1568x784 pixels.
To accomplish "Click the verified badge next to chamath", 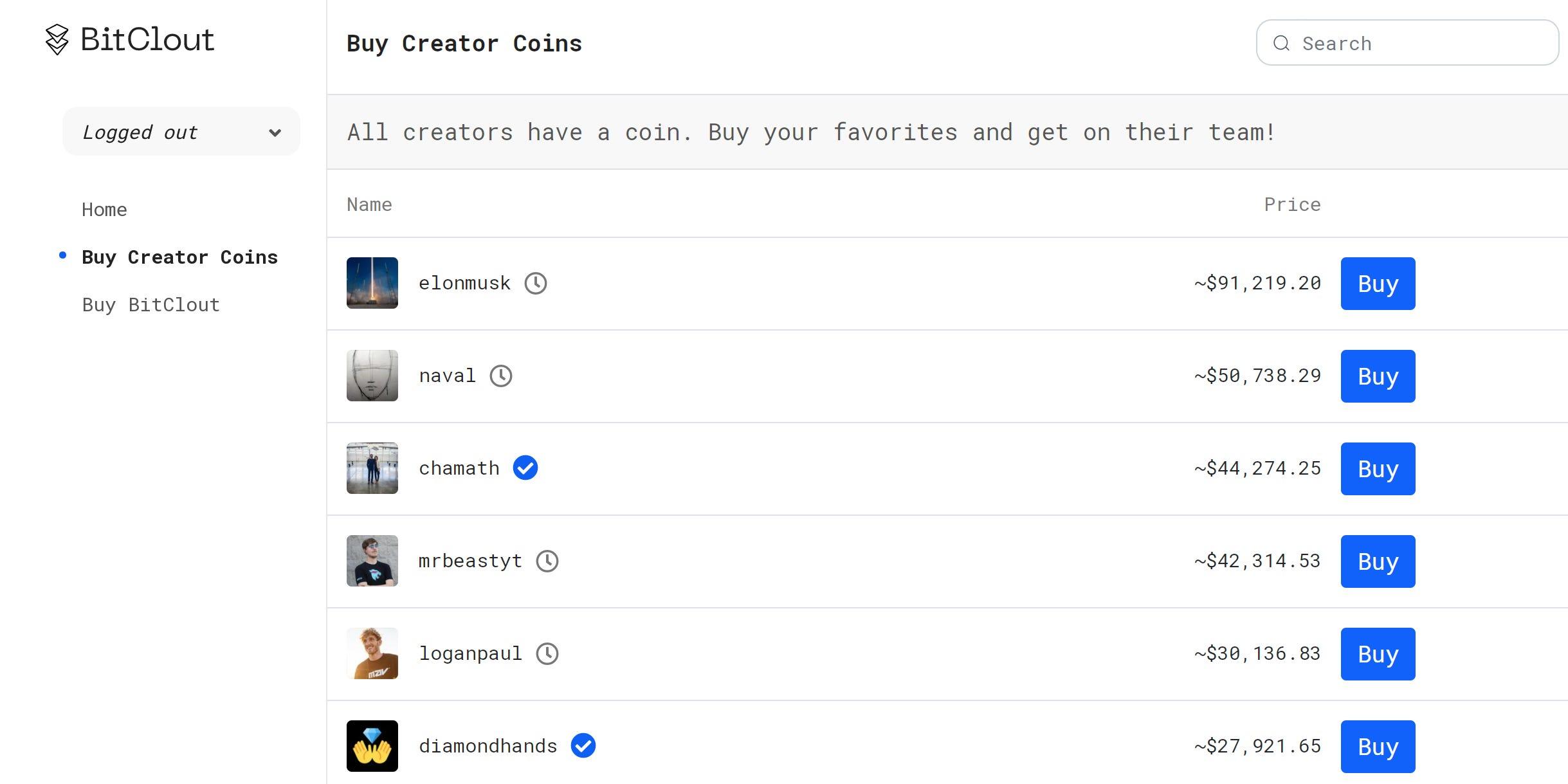I will [x=525, y=468].
